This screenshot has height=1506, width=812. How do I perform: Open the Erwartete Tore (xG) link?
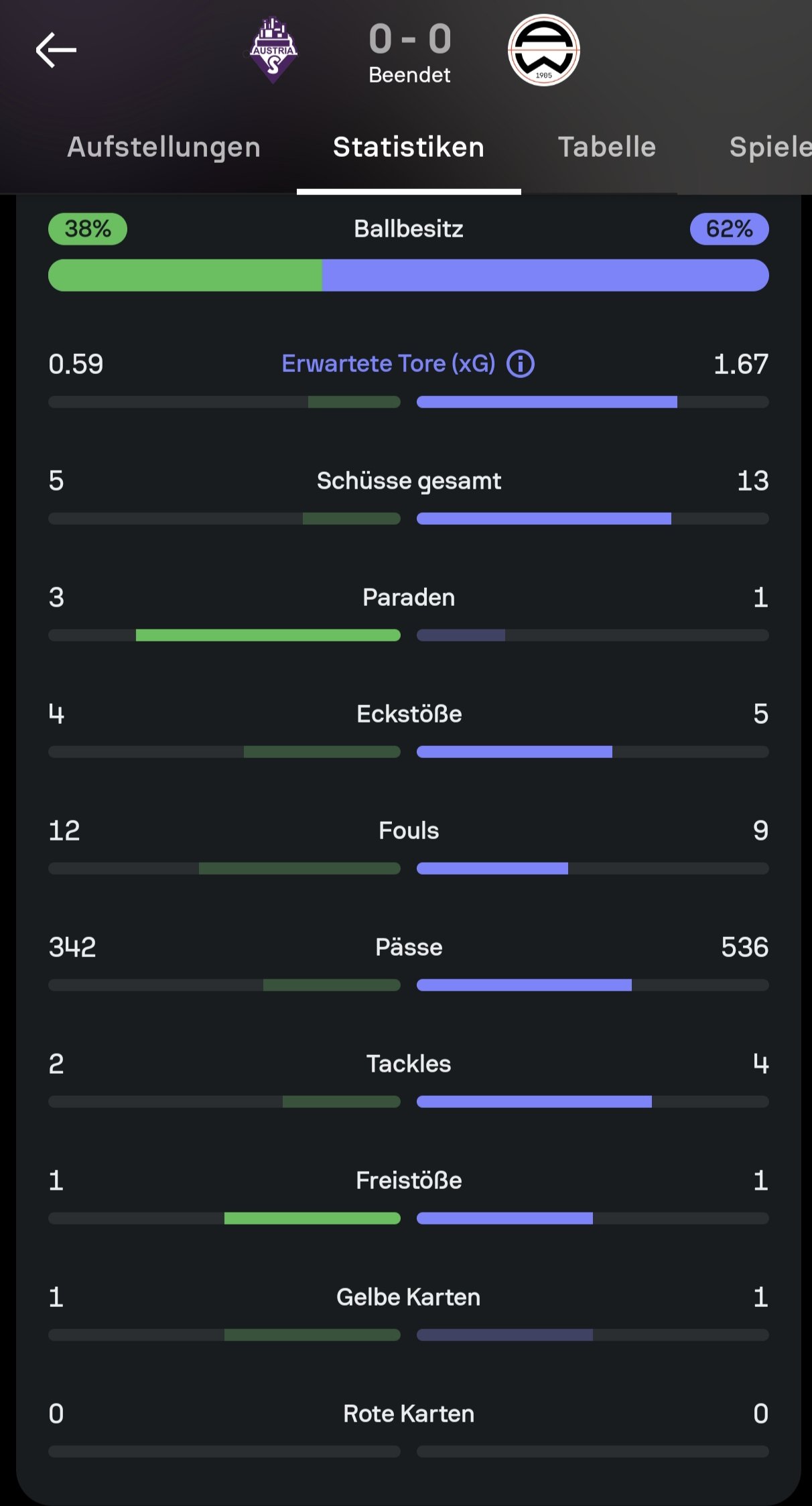(x=389, y=364)
